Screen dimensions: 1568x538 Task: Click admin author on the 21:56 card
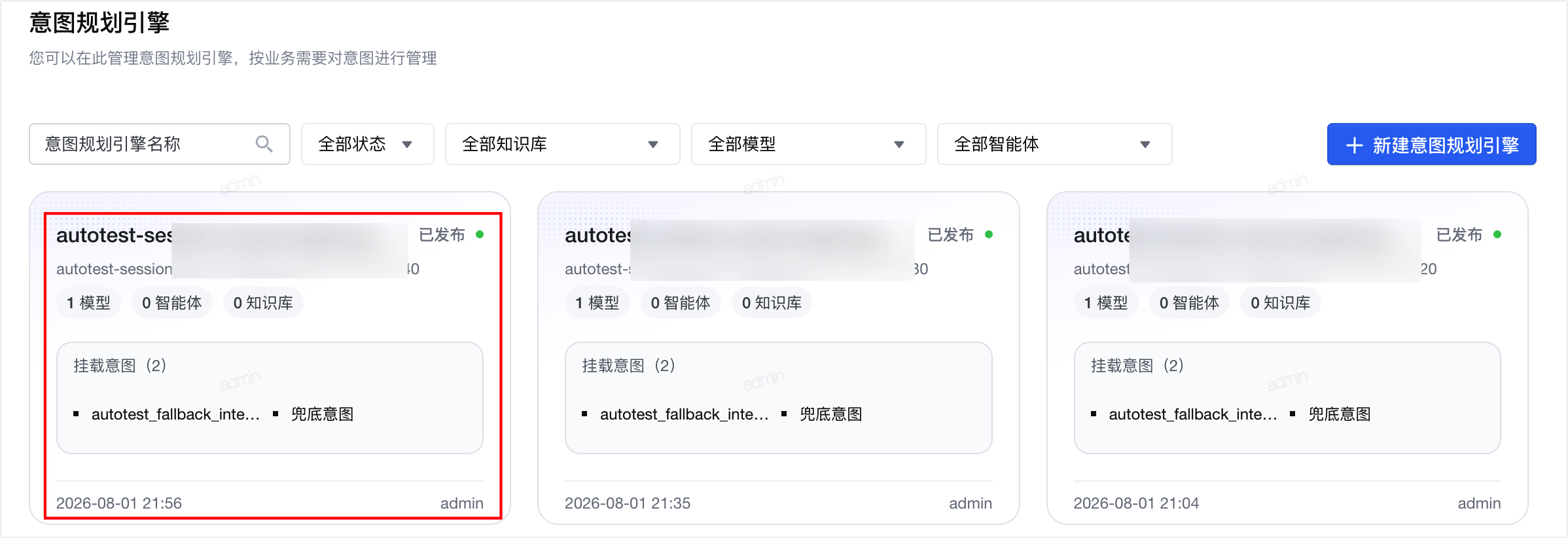point(462,503)
